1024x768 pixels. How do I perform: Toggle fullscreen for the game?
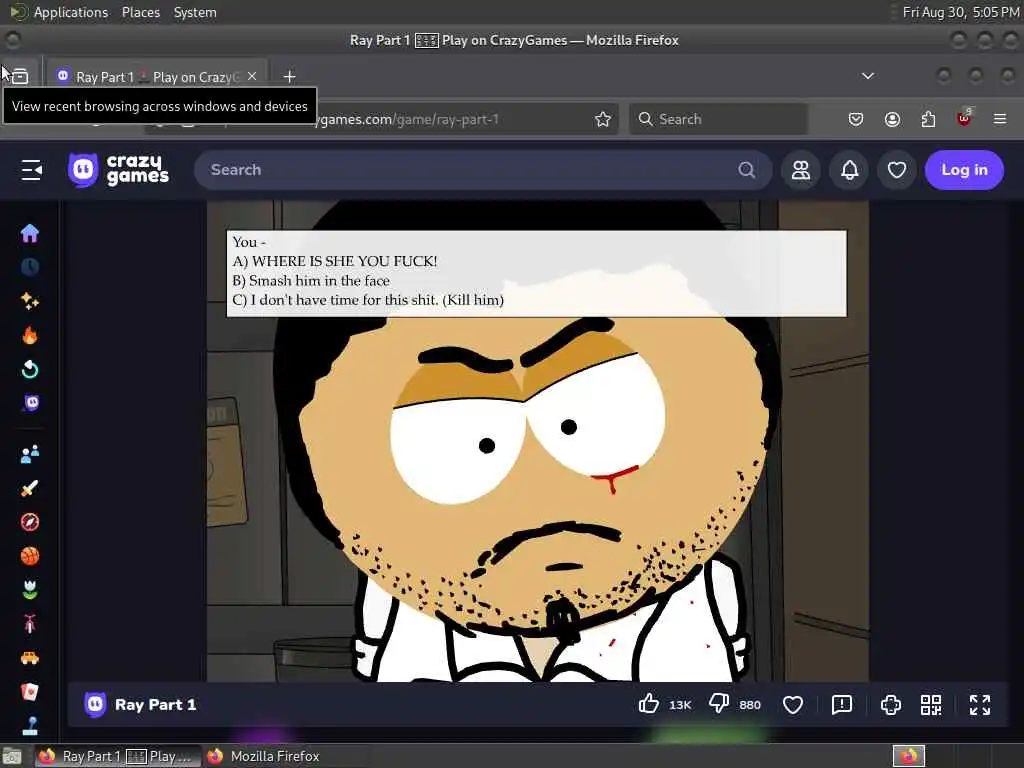point(980,705)
